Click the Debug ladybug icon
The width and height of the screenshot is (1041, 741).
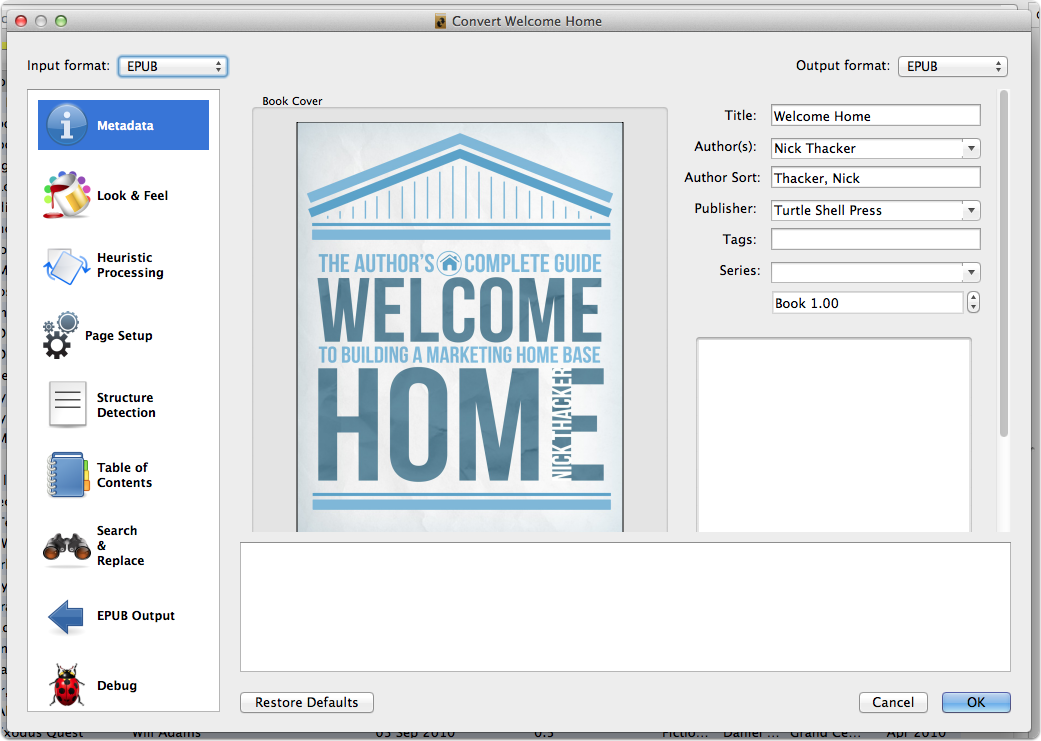[x=66, y=685]
